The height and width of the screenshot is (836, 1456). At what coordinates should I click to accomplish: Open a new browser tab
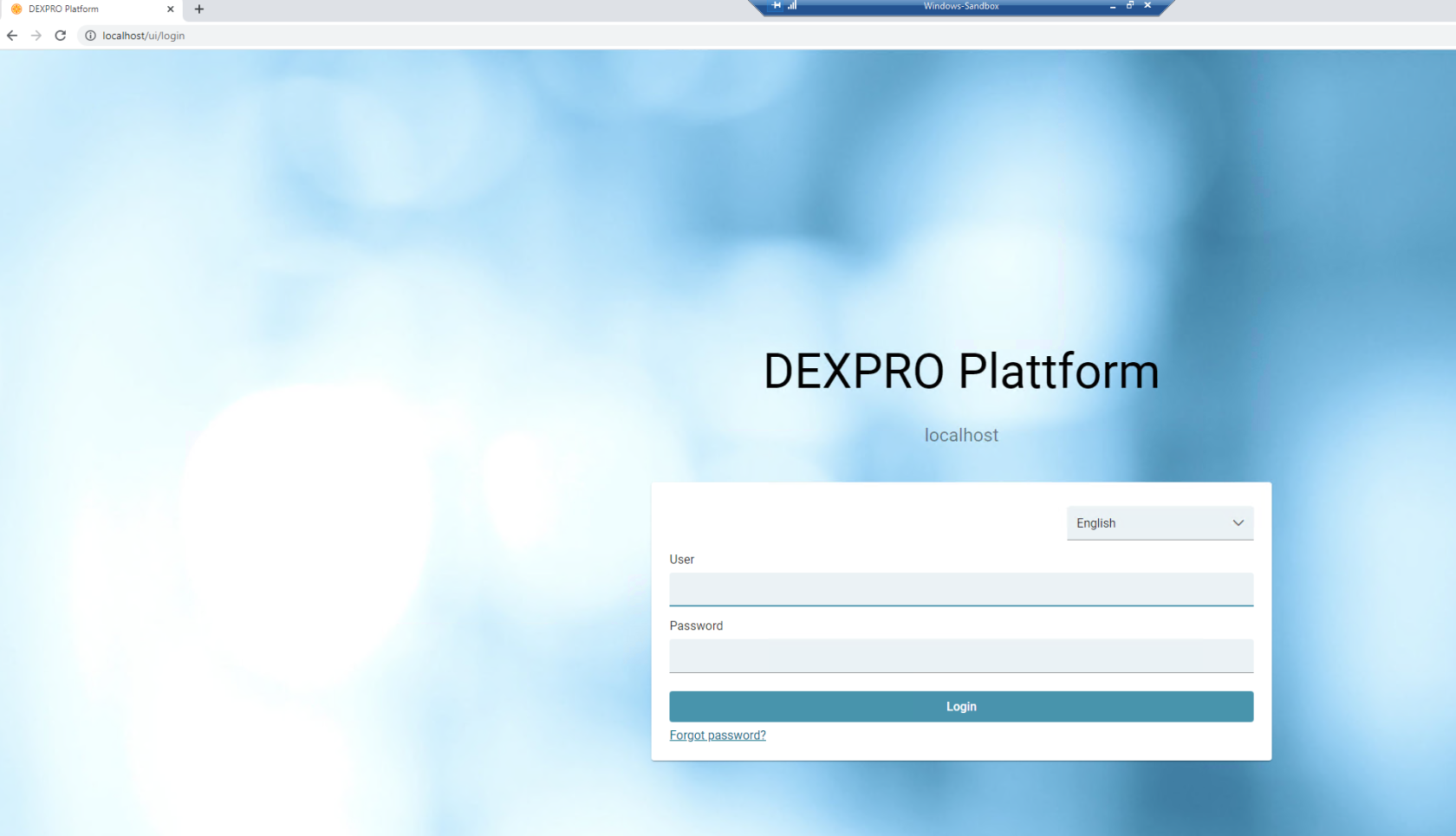pyautogui.click(x=199, y=9)
